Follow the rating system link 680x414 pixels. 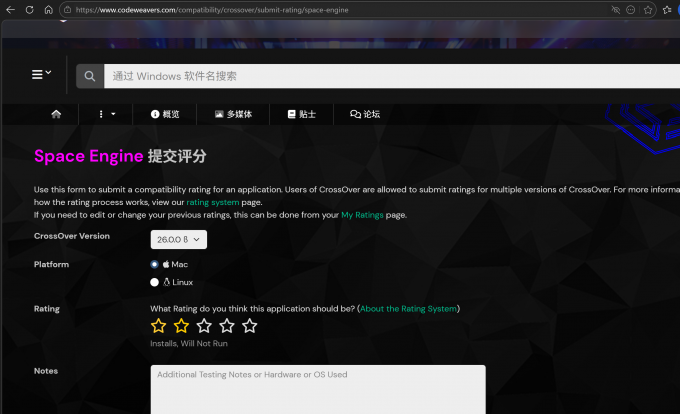(x=212, y=202)
